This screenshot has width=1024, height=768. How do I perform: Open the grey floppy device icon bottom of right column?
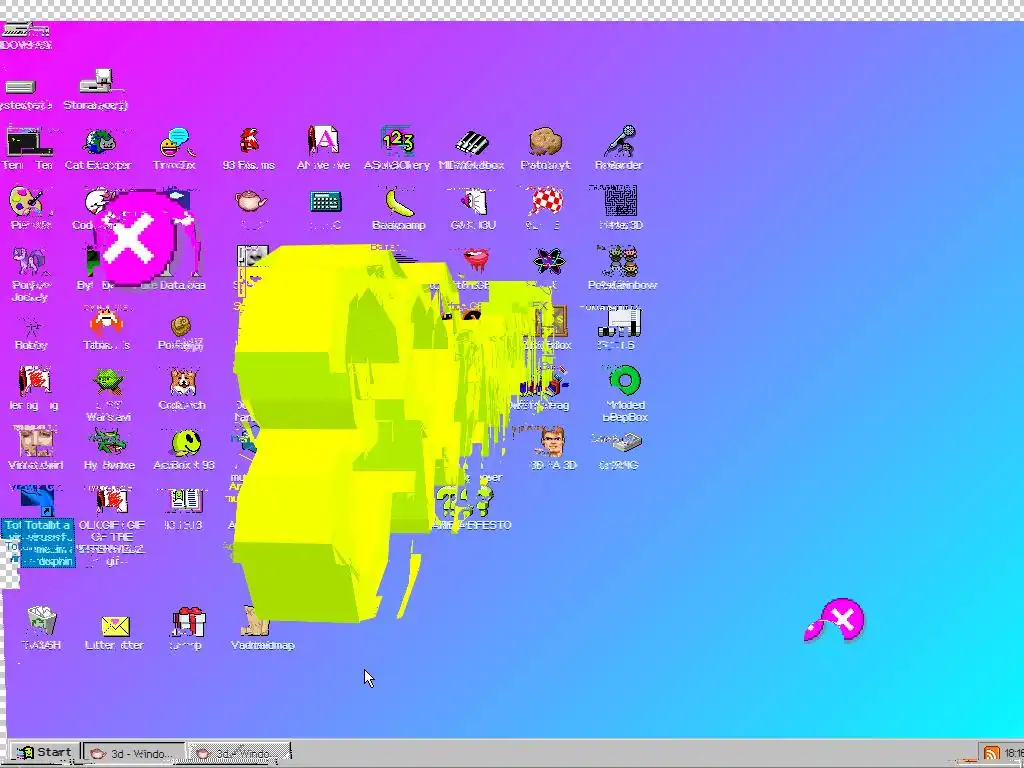click(625, 443)
